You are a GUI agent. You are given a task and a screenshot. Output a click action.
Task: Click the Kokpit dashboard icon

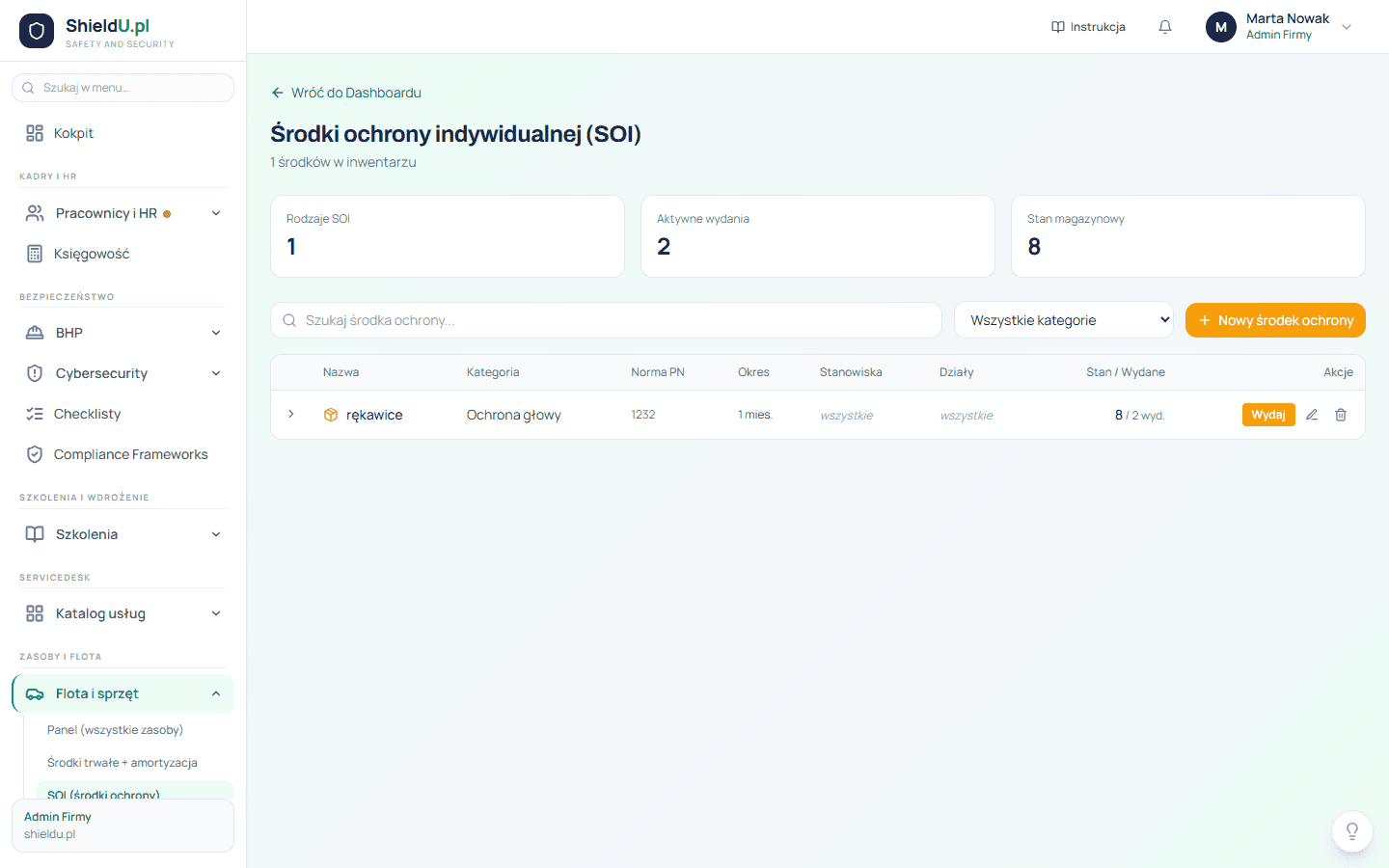tap(35, 133)
